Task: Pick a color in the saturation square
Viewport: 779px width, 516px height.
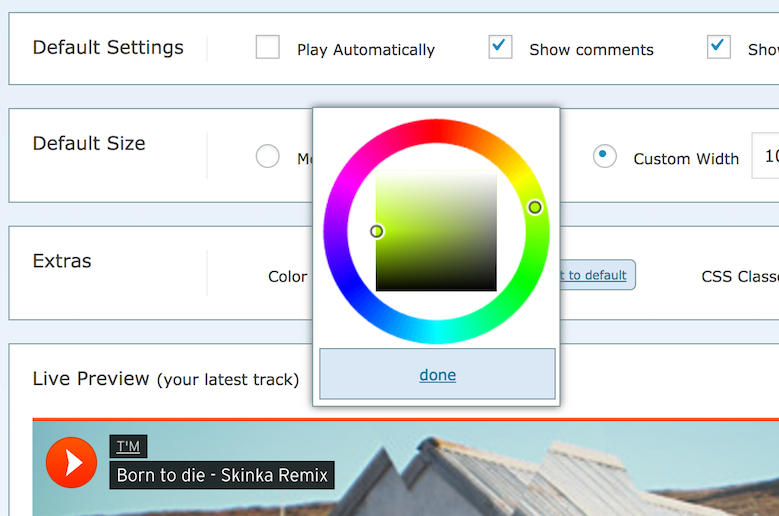Action: 436,231
